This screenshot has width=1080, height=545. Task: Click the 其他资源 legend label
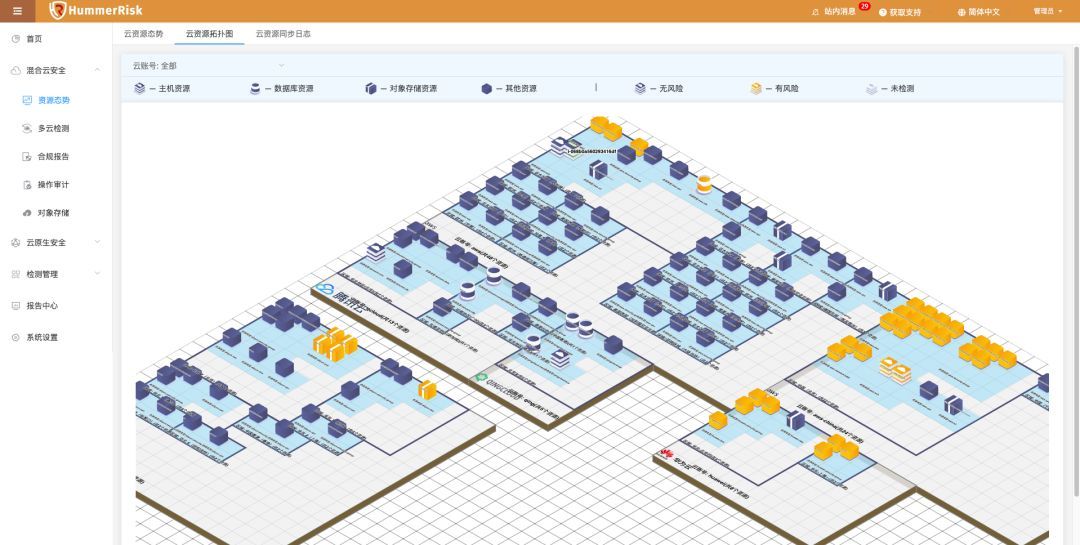pos(521,89)
